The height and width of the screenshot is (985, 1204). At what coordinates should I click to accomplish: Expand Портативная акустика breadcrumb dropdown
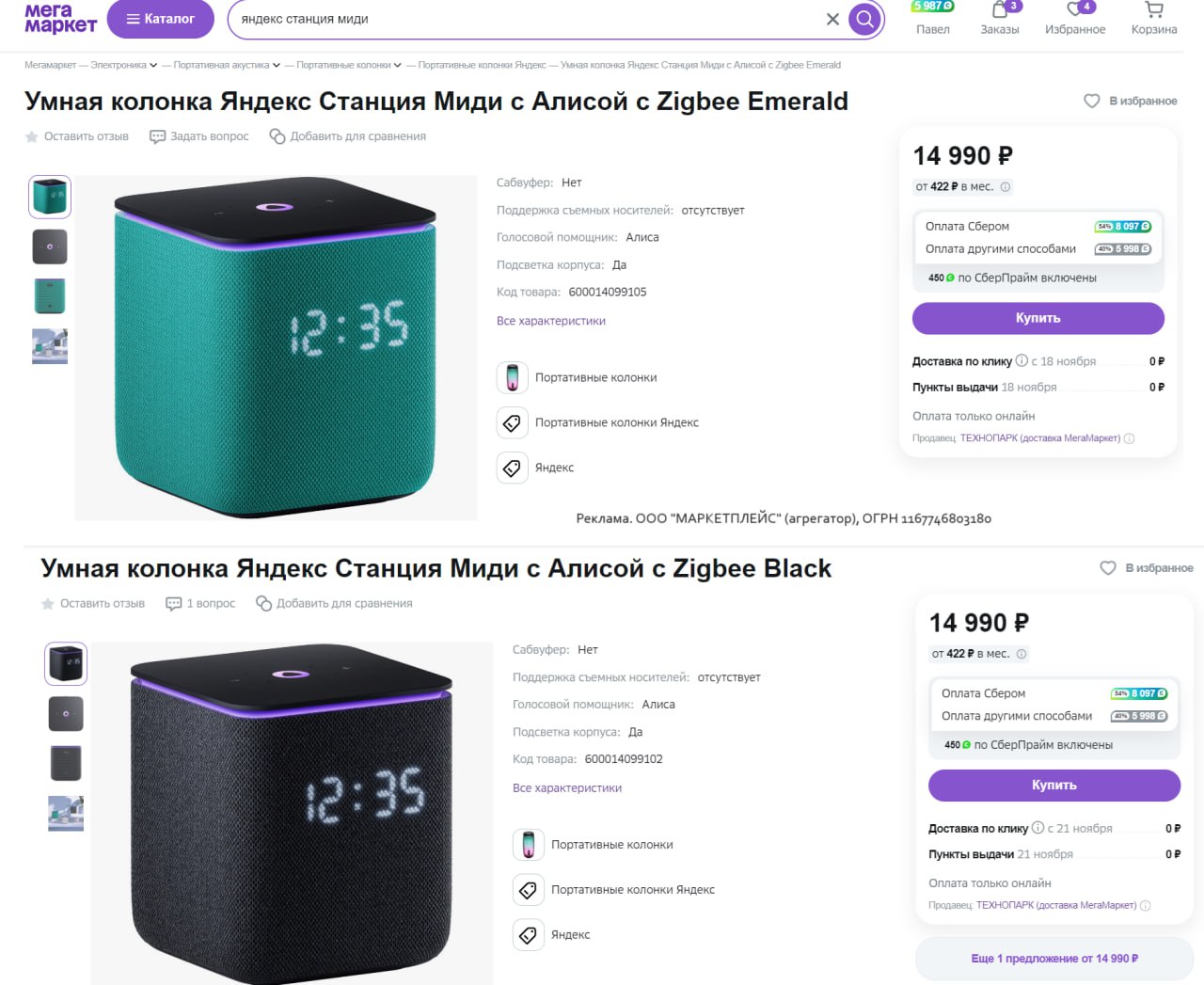277,66
